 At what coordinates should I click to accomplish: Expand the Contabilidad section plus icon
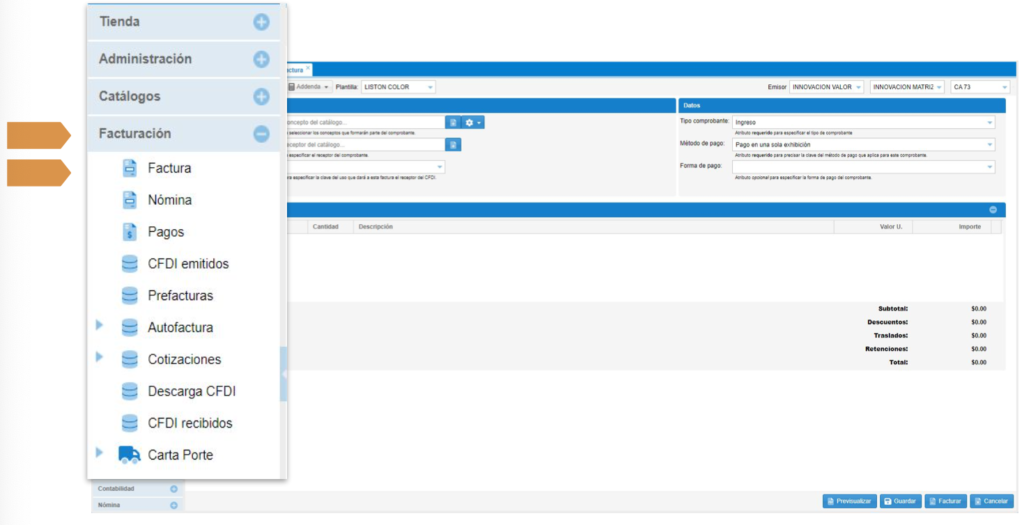[x=174, y=489]
